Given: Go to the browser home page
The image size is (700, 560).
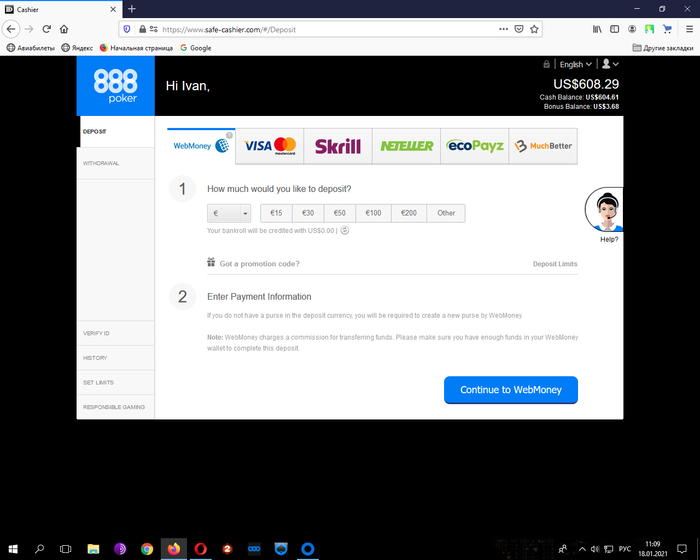Looking at the screenshot, I should click(64, 29).
